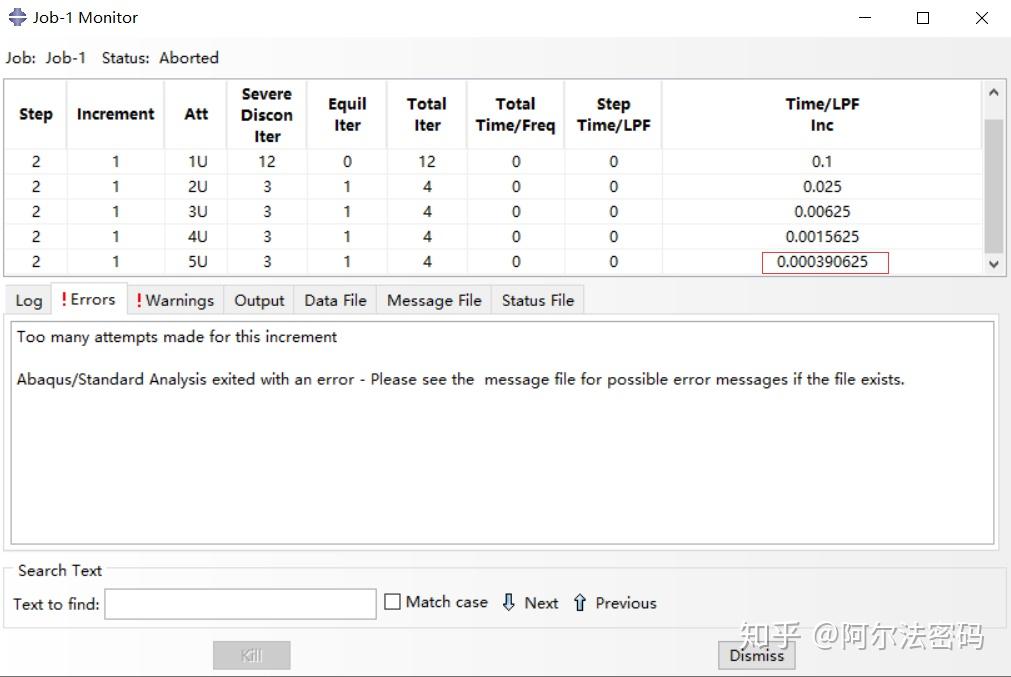
Task: Switch to the Log tab
Action: [x=29, y=300]
